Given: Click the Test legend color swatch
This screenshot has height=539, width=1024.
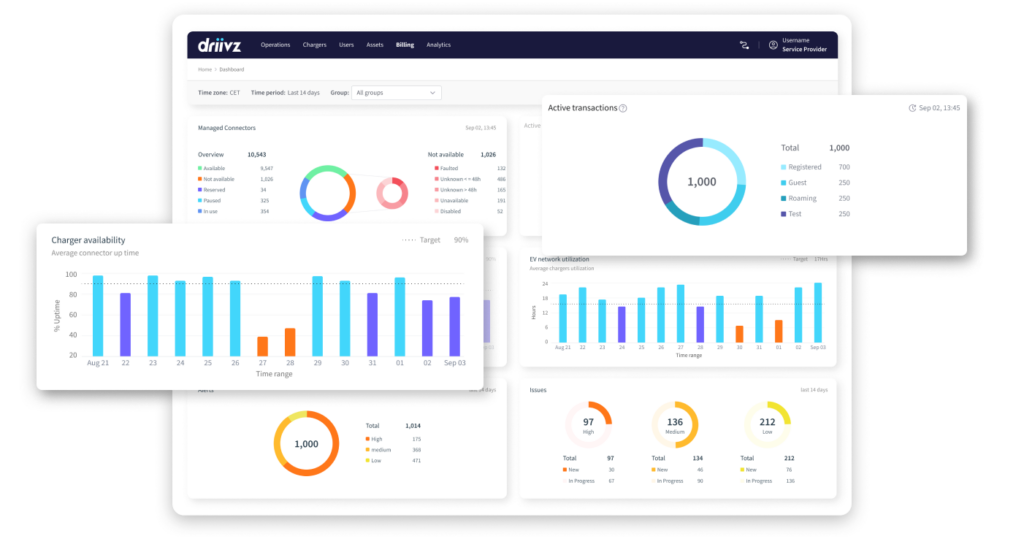Looking at the screenshot, I should [783, 214].
